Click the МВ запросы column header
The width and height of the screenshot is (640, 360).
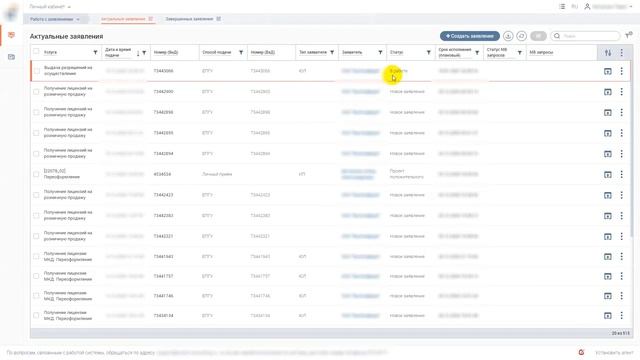pos(541,52)
